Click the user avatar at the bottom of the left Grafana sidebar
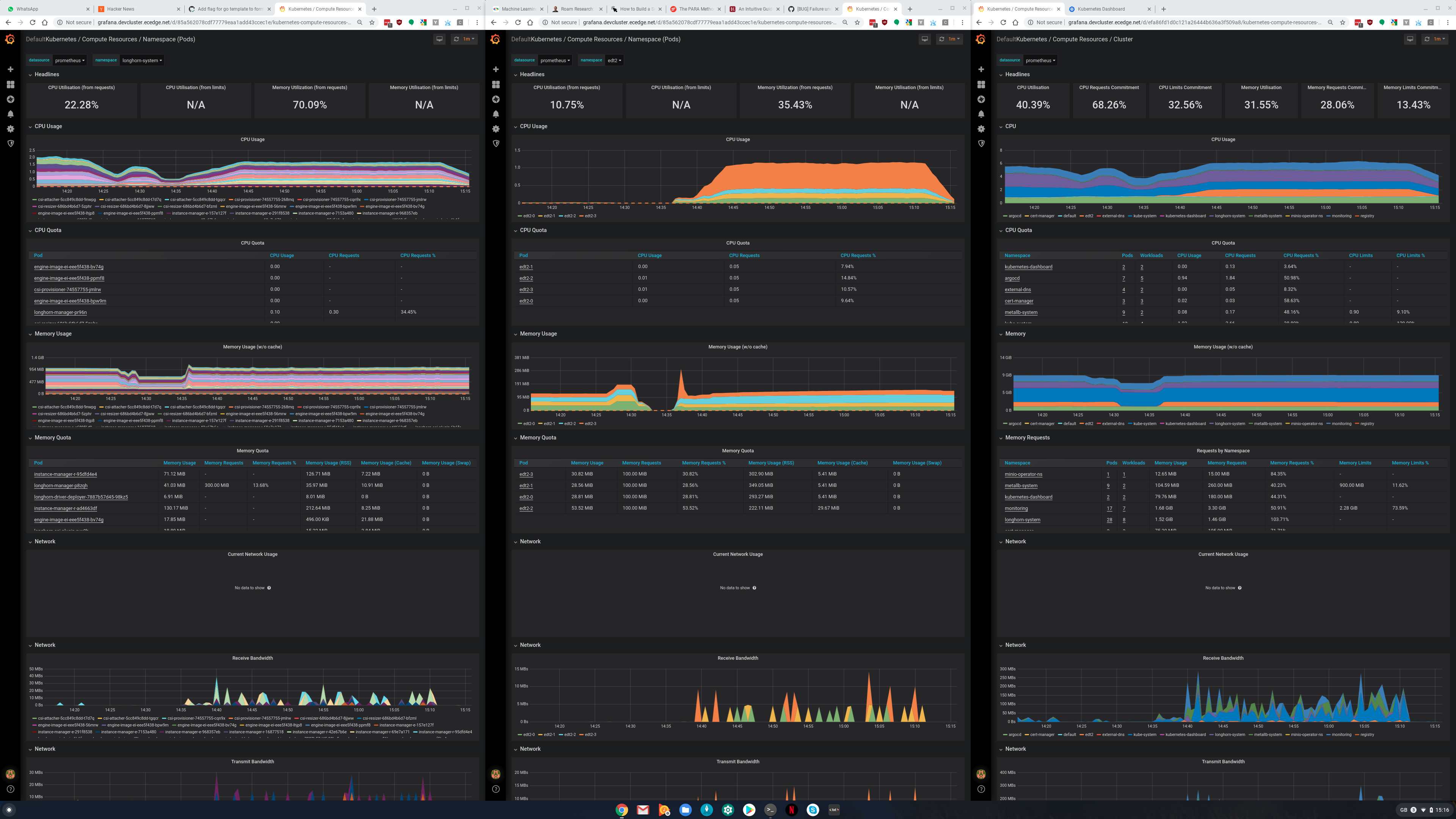Viewport: 1456px width, 819px height. 10,774
